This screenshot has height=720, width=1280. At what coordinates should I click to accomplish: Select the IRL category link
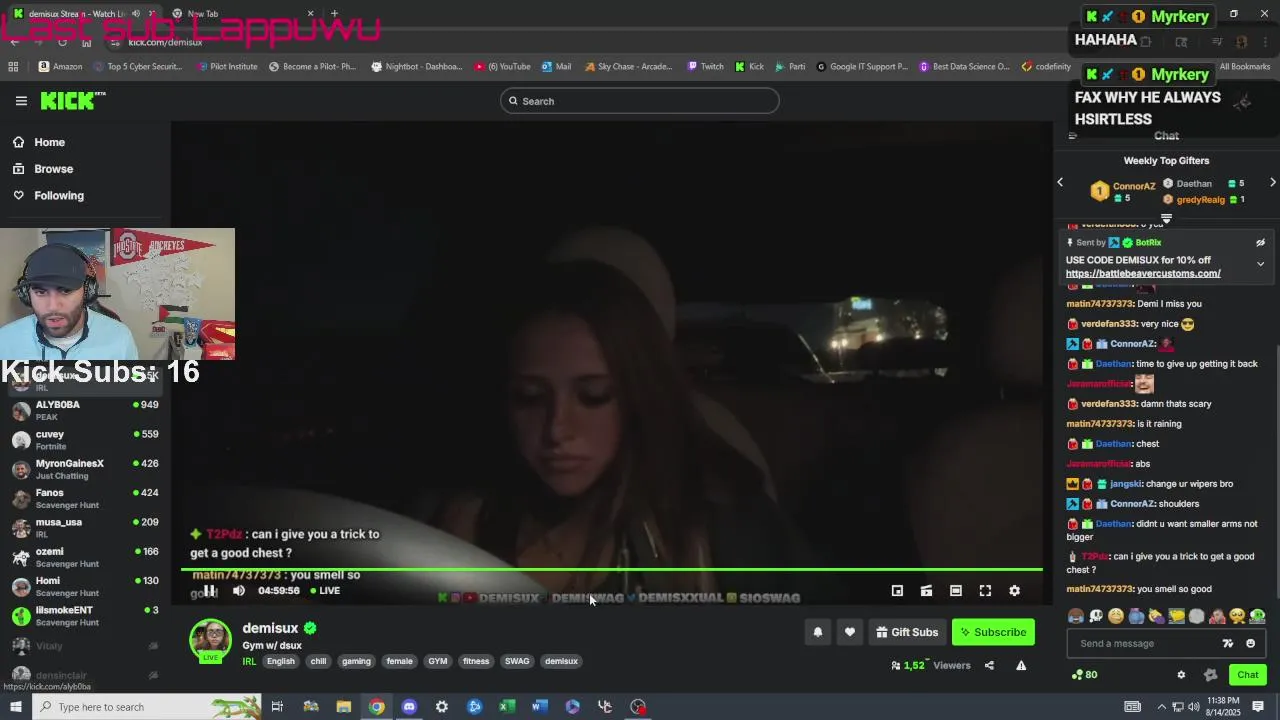(x=249, y=661)
